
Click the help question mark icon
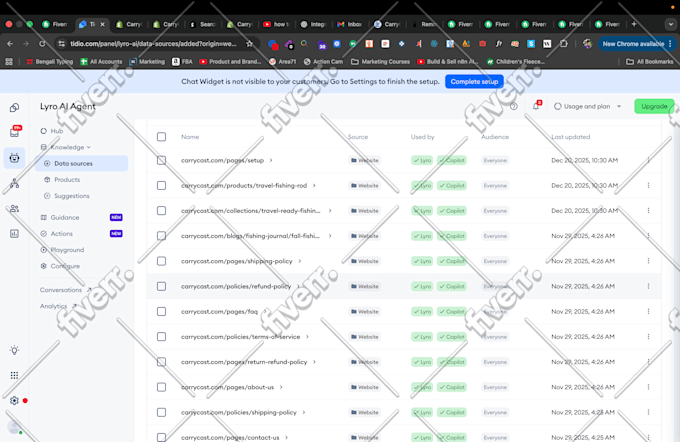[514, 106]
